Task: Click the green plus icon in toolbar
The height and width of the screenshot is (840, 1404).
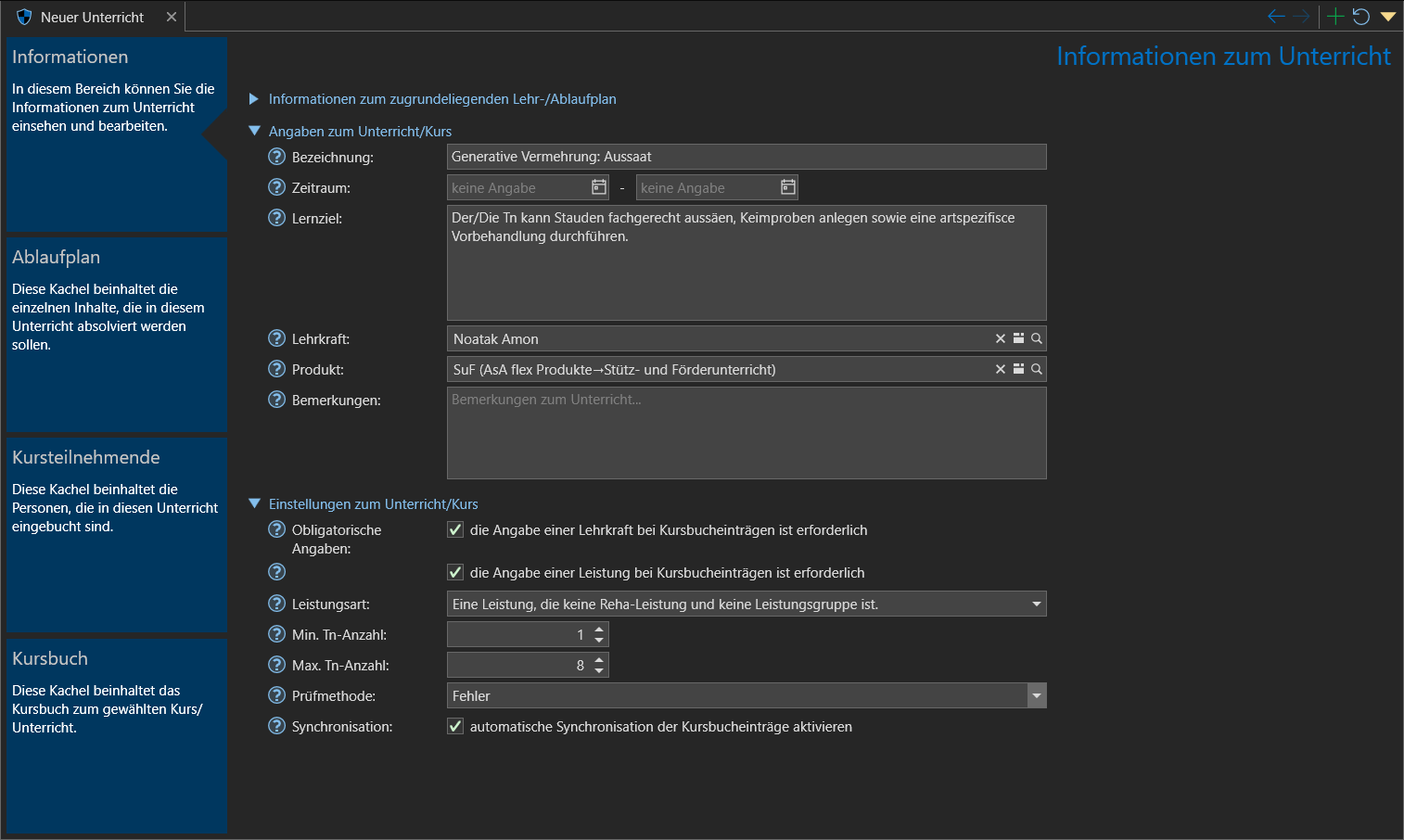Action: tap(1334, 17)
